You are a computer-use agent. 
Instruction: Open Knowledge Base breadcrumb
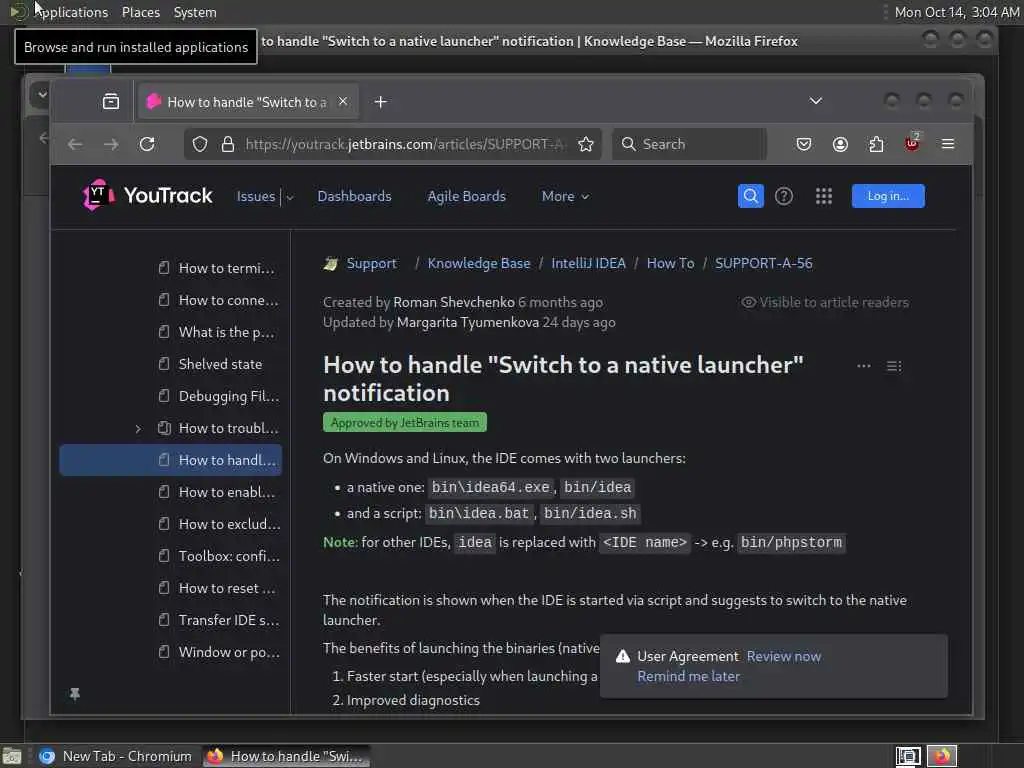479,263
